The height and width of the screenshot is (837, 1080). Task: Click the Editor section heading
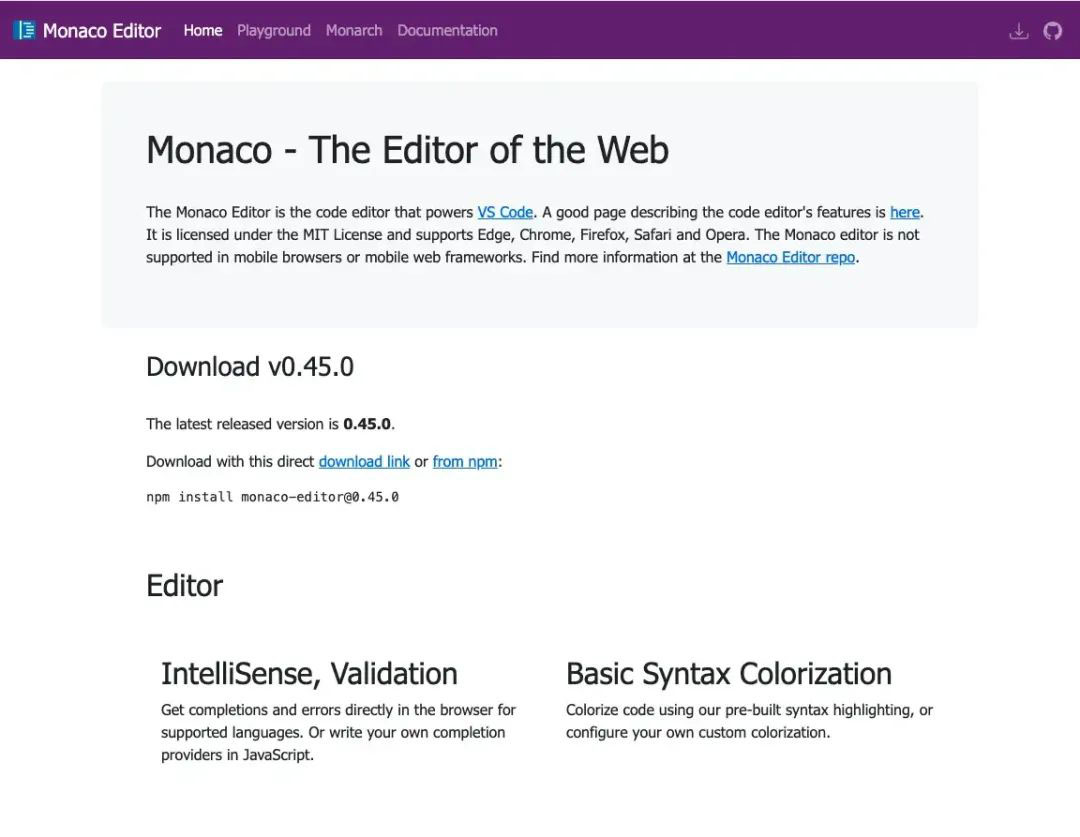point(184,585)
